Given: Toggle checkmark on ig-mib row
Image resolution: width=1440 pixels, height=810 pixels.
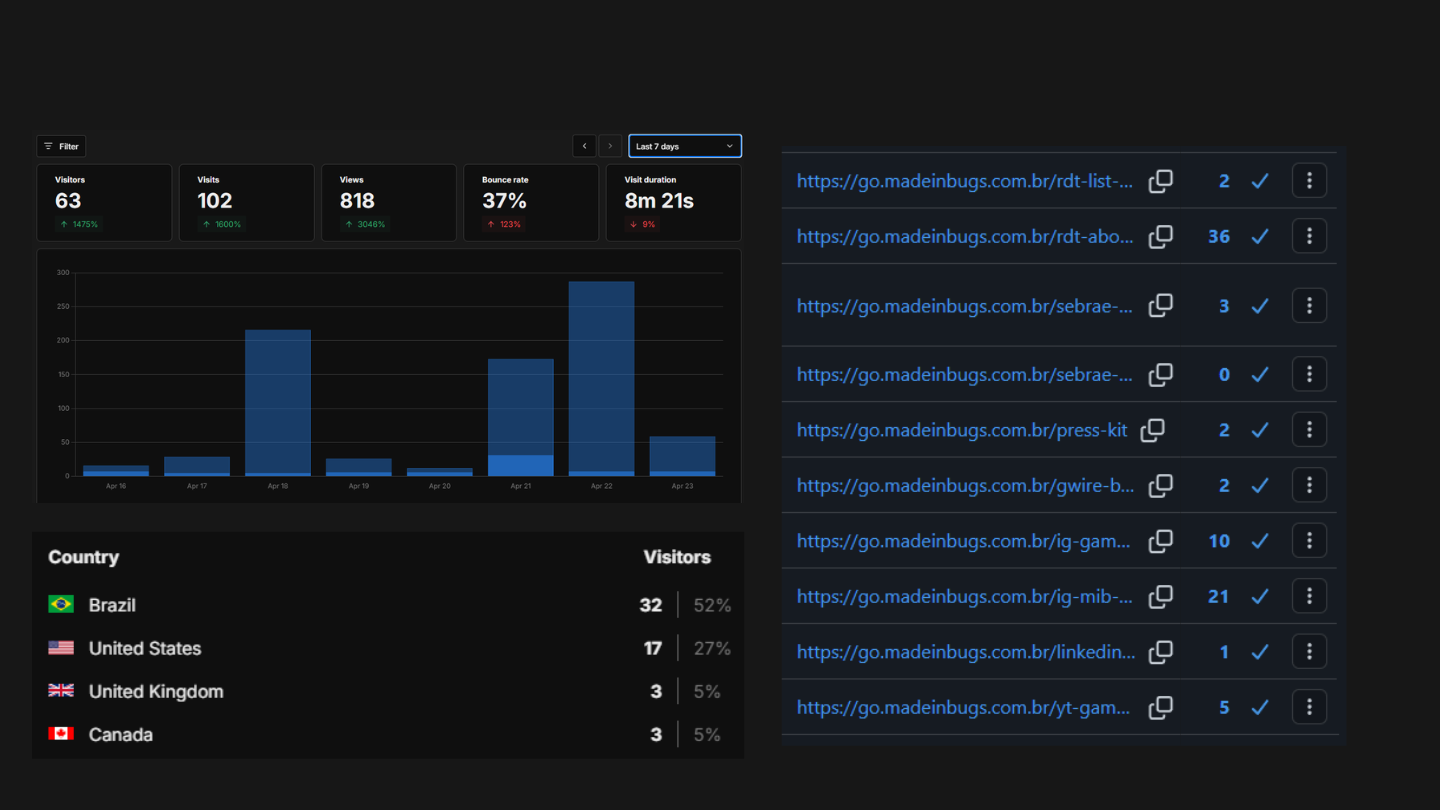Looking at the screenshot, I should (x=1260, y=597).
